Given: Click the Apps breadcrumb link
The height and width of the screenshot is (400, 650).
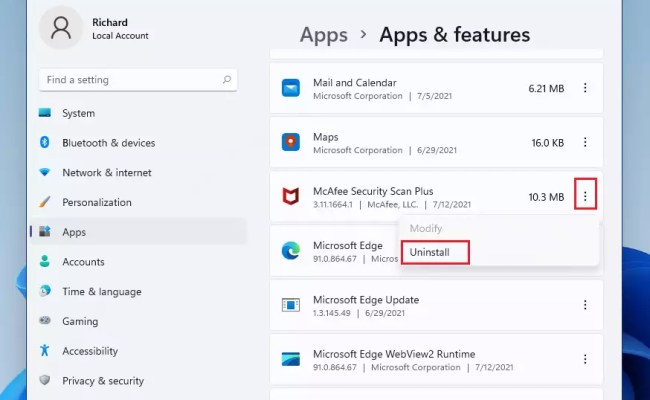Looking at the screenshot, I should 323,35.
